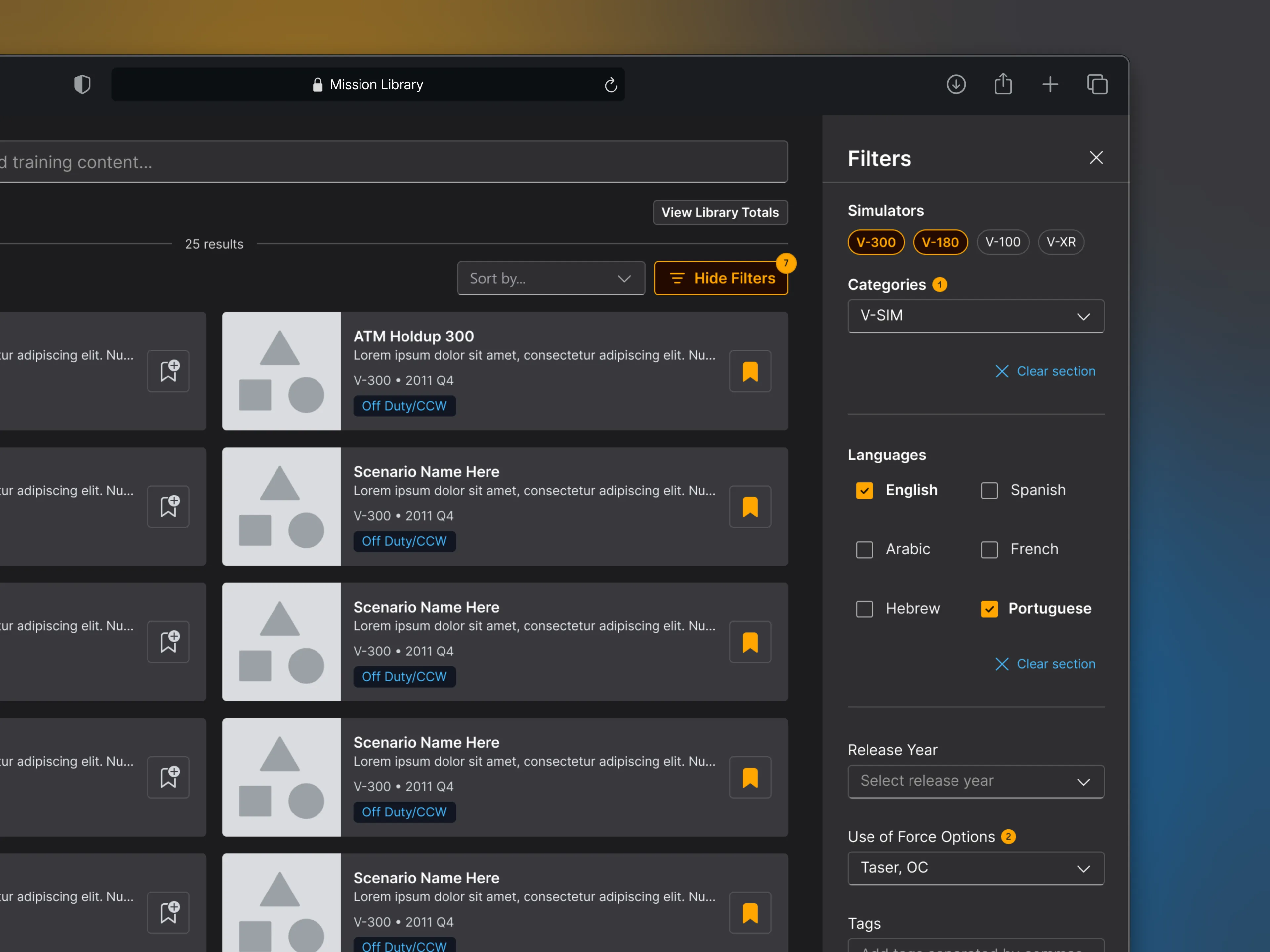Screen dimensions: 1270x952
Task: Show the browser tab overview
Action: point(1097,84)
